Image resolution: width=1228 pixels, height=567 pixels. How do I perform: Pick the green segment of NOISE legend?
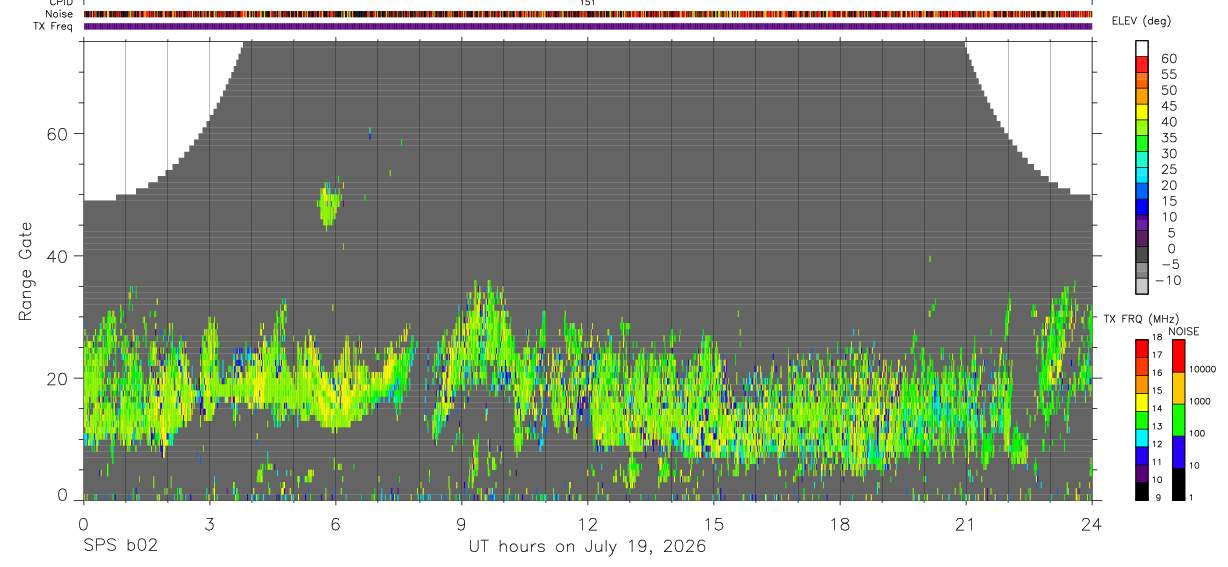[1178, 420]
